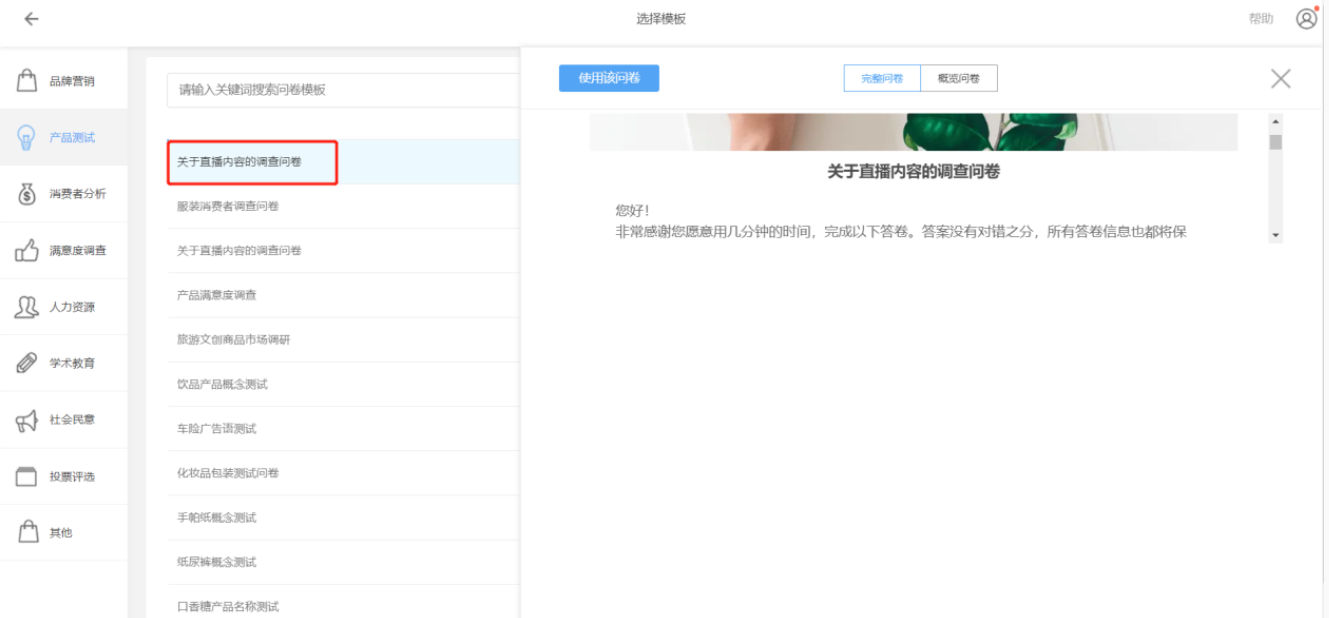Open the user profile avatar icon
The image size is (1329, 618).
pos(1306,19)
